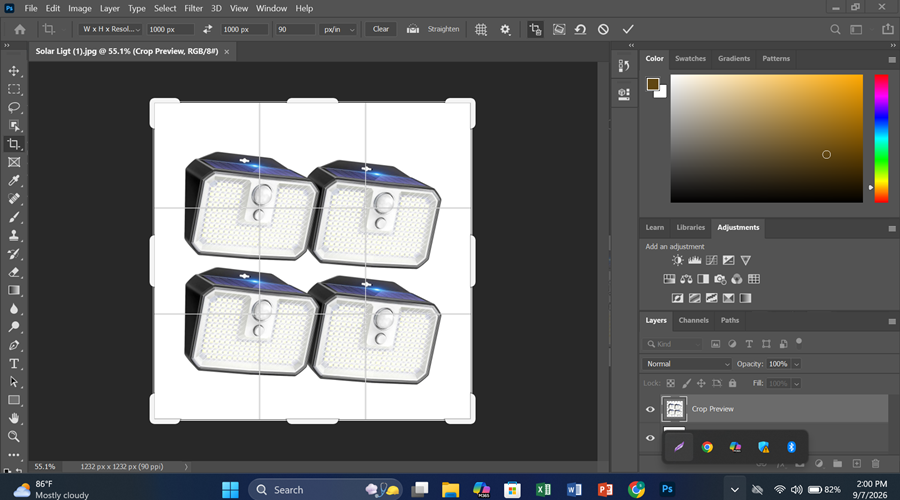Open the Select menu
Viewport: 900px width, 500px height.
coord(165,9)
